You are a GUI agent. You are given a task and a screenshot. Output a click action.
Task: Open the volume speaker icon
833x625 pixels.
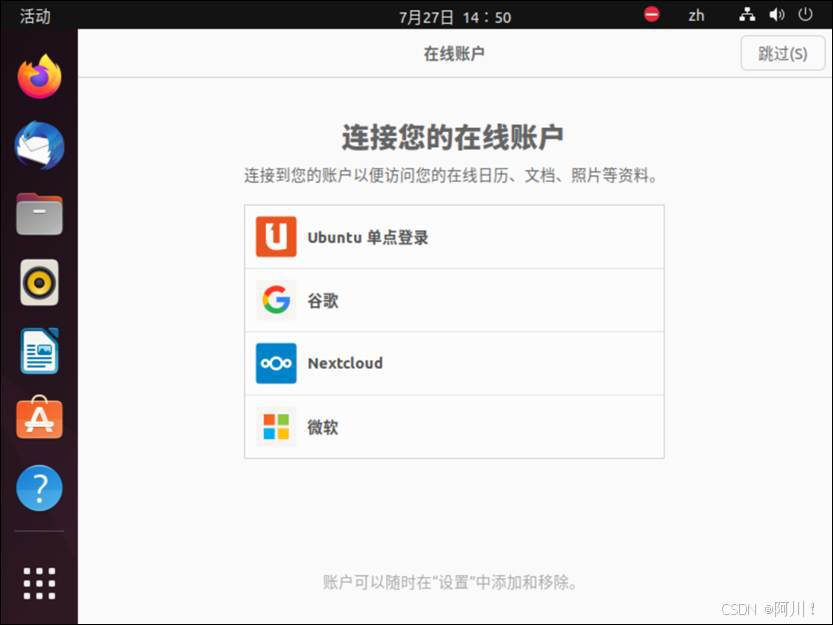(777, 14)
